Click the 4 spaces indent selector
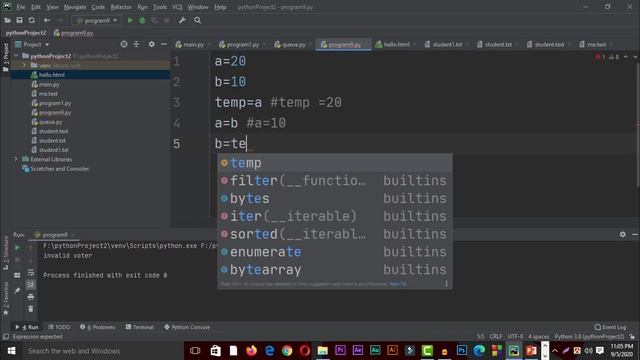 (539, 337)
